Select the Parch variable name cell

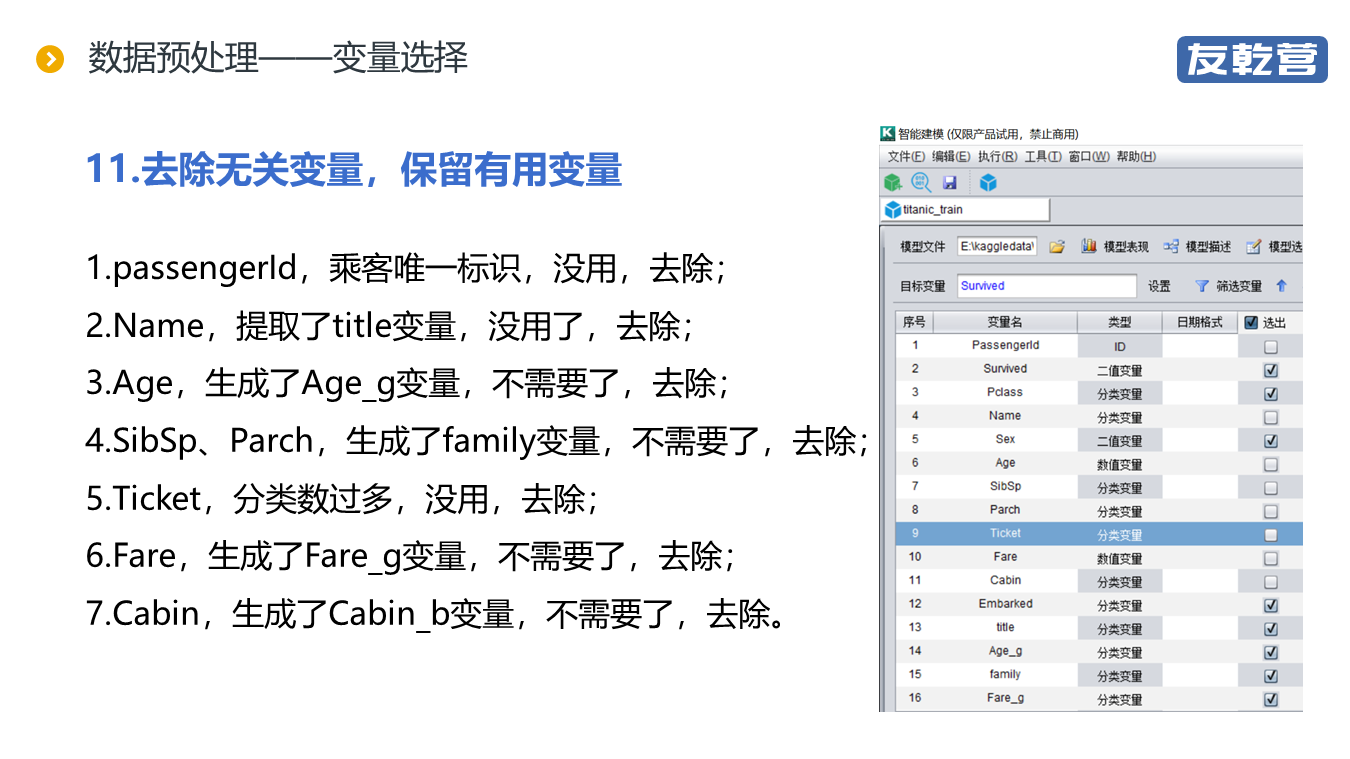[1005, 510]
